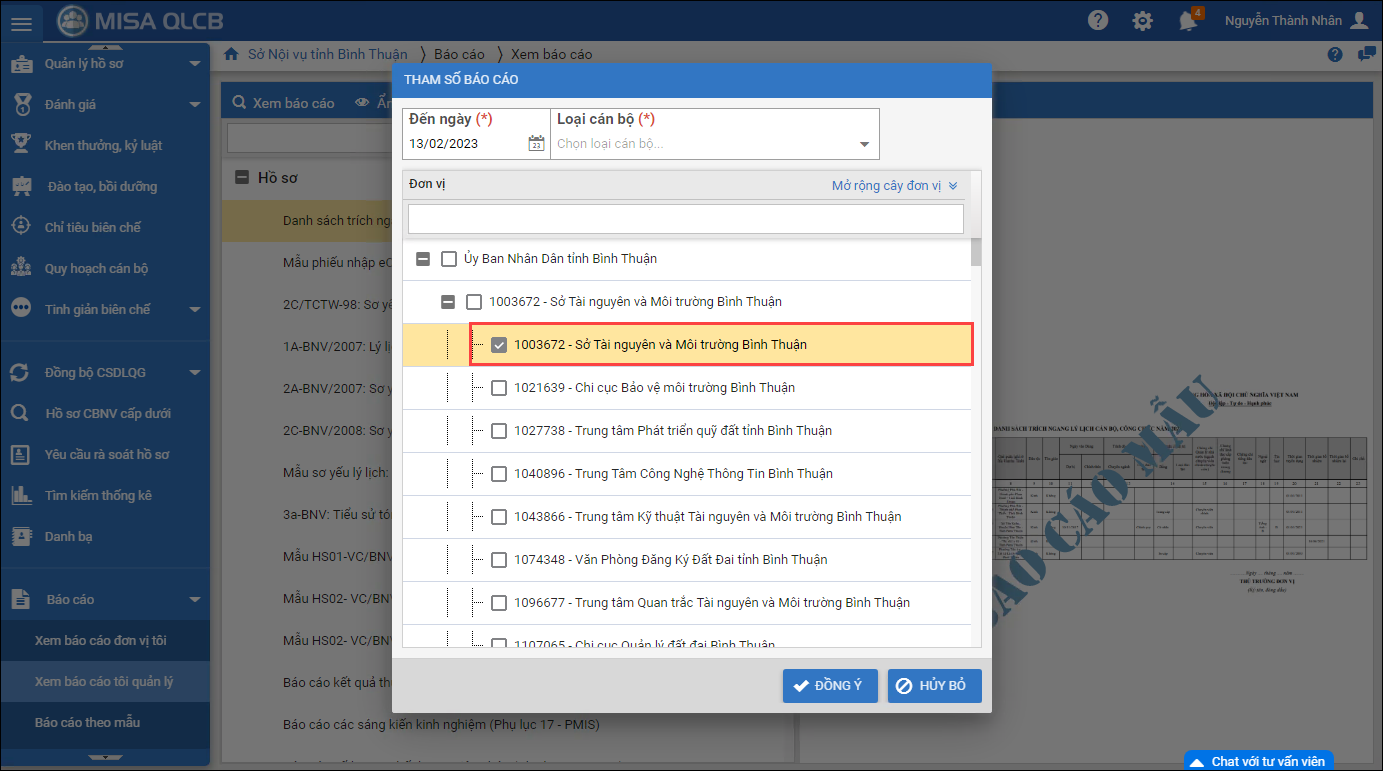Viewport: 1383px width, 771px height.
Task: Click the Đơn vị search input field
Action: 685,219
